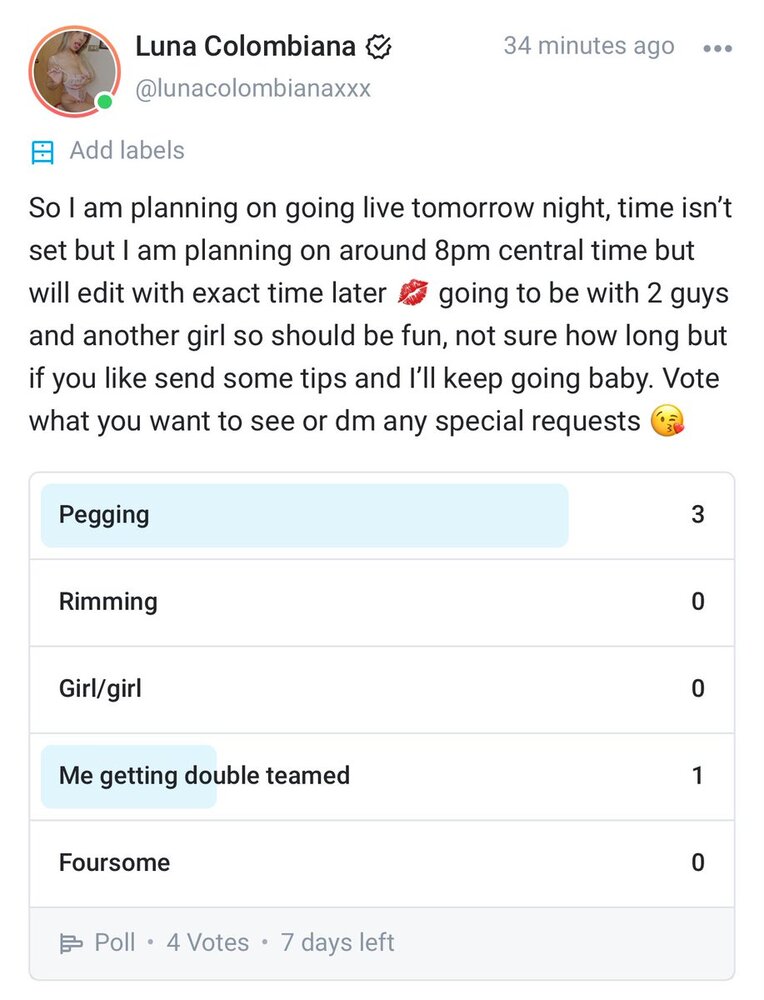Open the profile avatar picture

[x=74, y=70]
